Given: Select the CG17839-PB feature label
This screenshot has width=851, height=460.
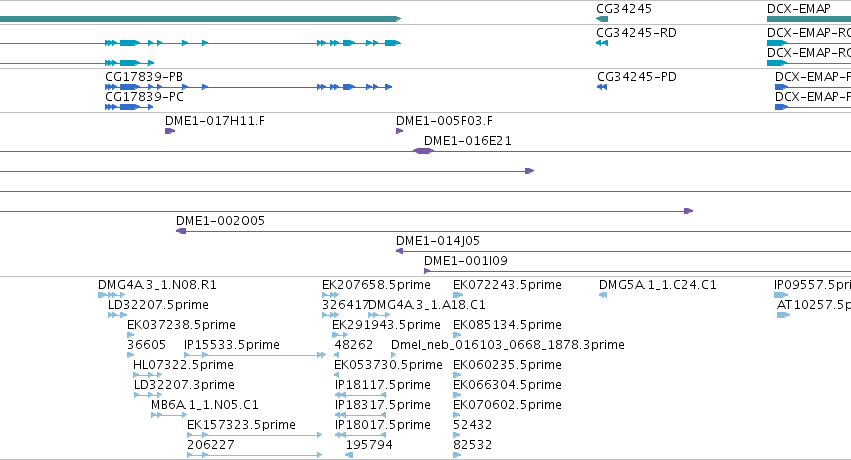Looking at the screenshot, I should [x=144, y=76].
